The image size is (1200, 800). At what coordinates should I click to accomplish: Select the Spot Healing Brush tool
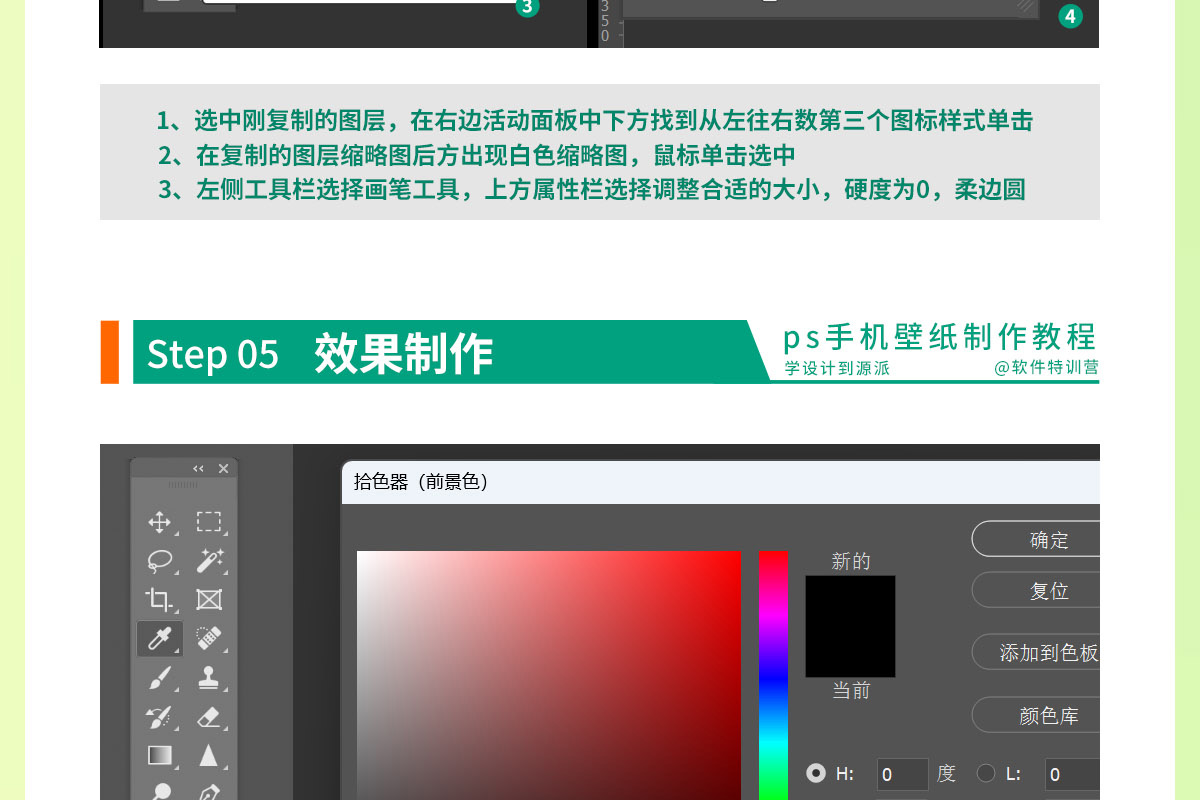208,639
